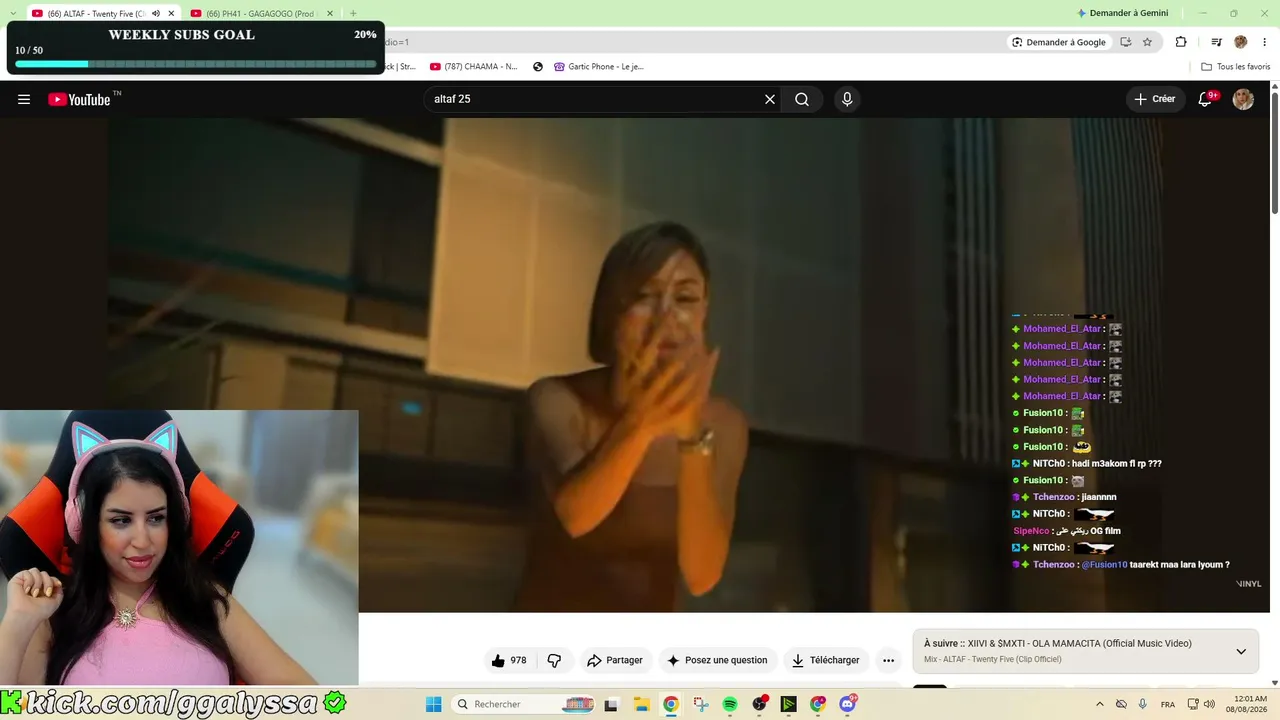Open the Snipping Tool in the taskbar
1280x720 pixels.
[701, 704]
